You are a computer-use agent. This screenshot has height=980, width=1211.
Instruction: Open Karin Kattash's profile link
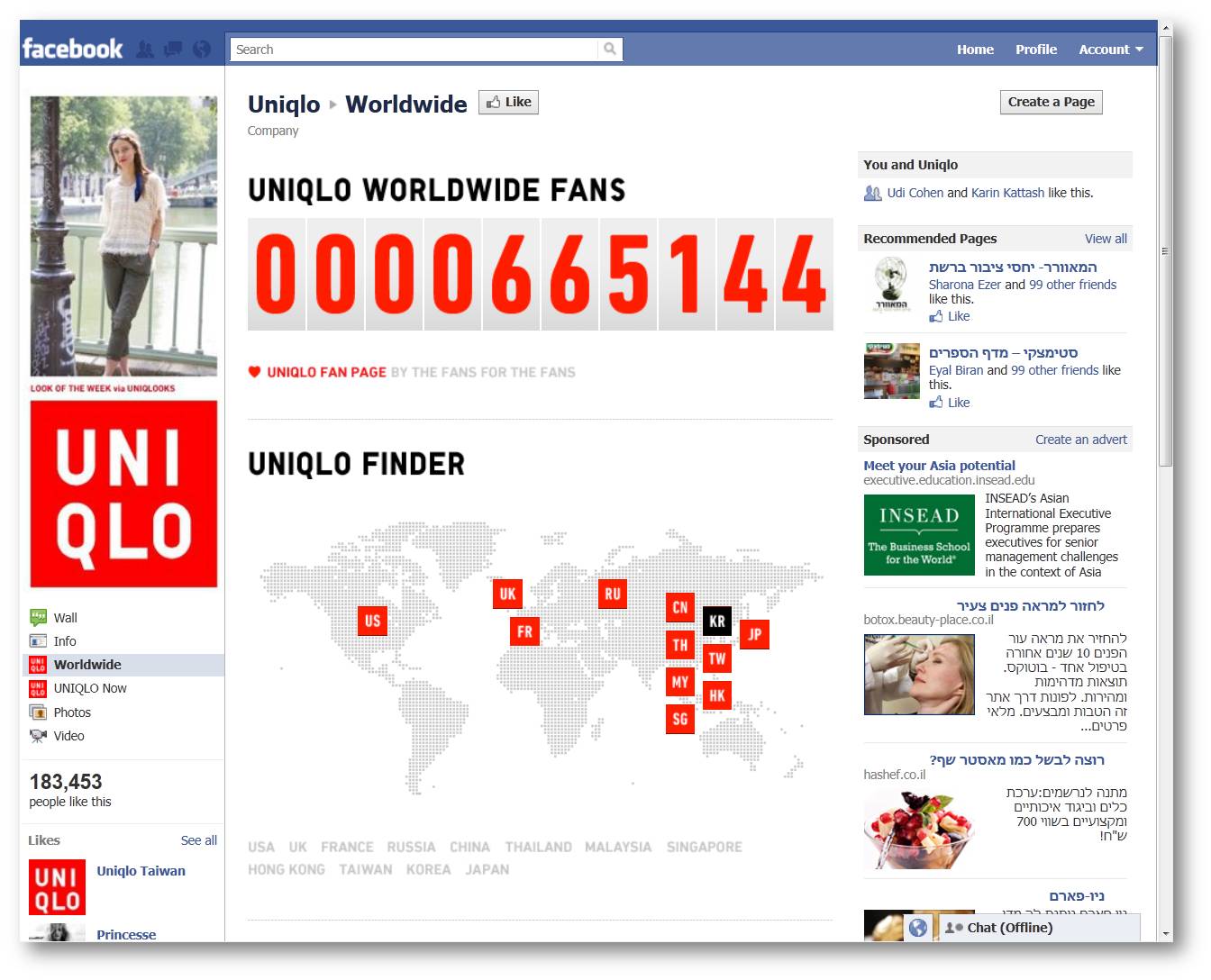click(1007, 193)
